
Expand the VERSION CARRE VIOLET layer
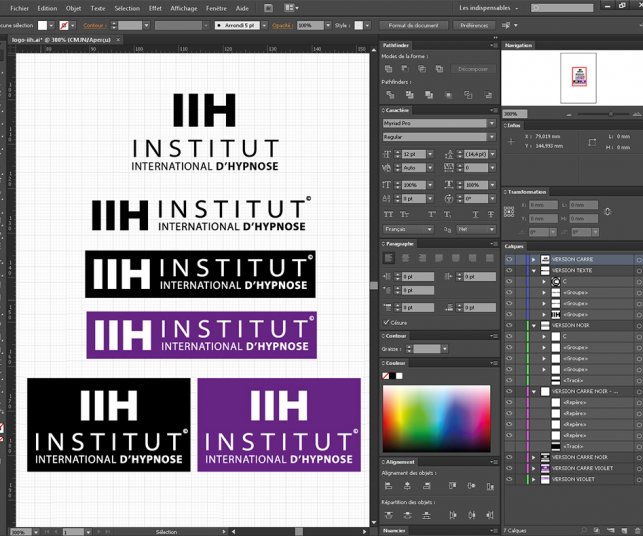pyautogui.click(x=534, y=468)
